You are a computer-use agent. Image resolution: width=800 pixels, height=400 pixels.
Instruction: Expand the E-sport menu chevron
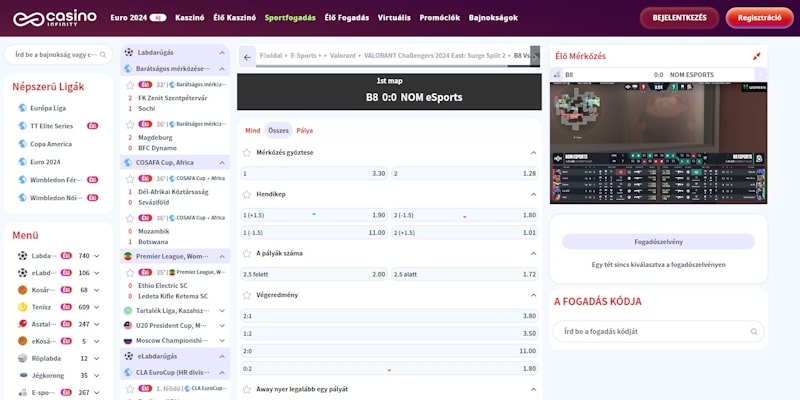tap(97, 392)
